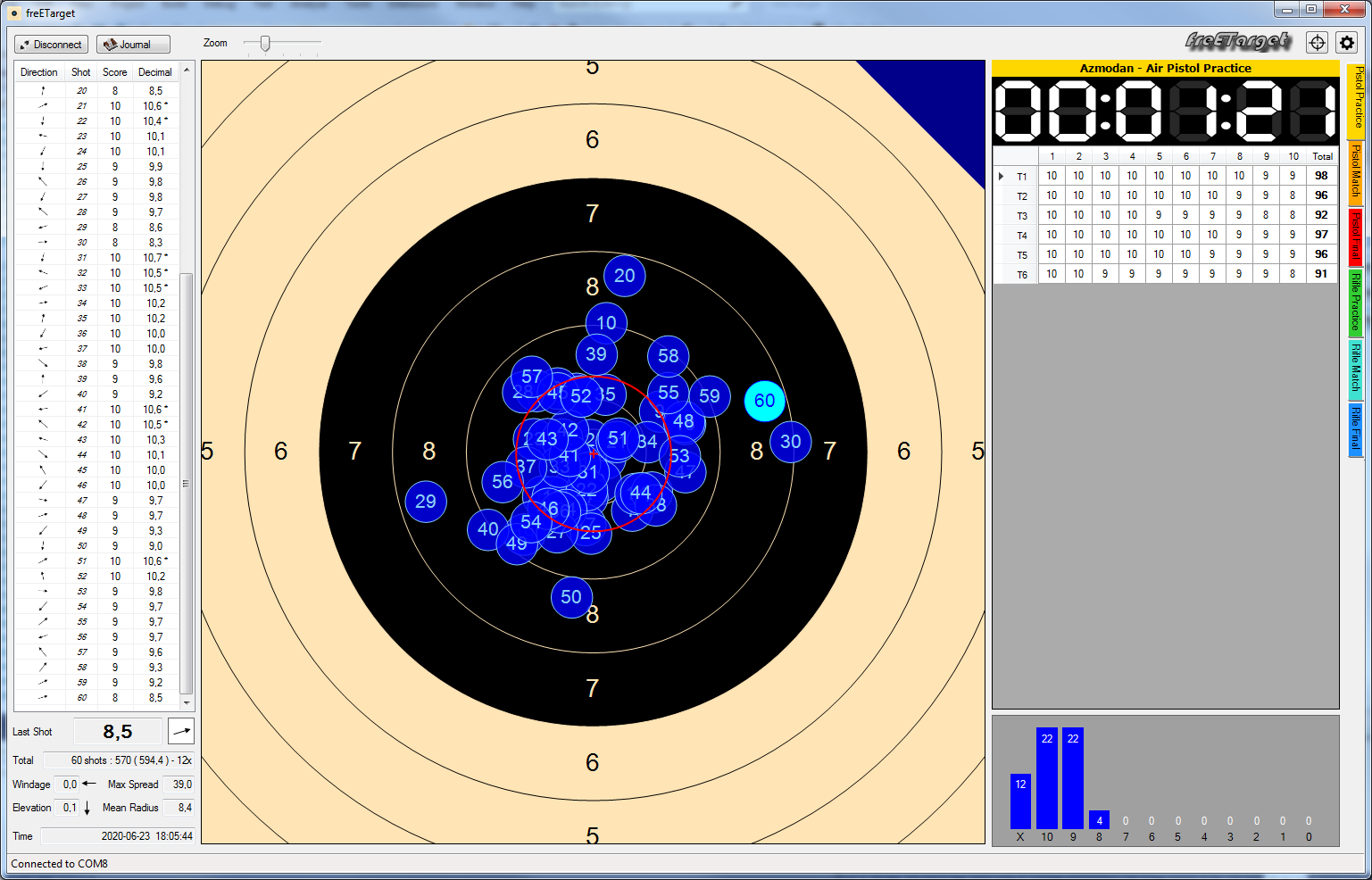Click the last shot direction arrow button
This screenshot has height=880, width=1372.
tap(181, 732)
